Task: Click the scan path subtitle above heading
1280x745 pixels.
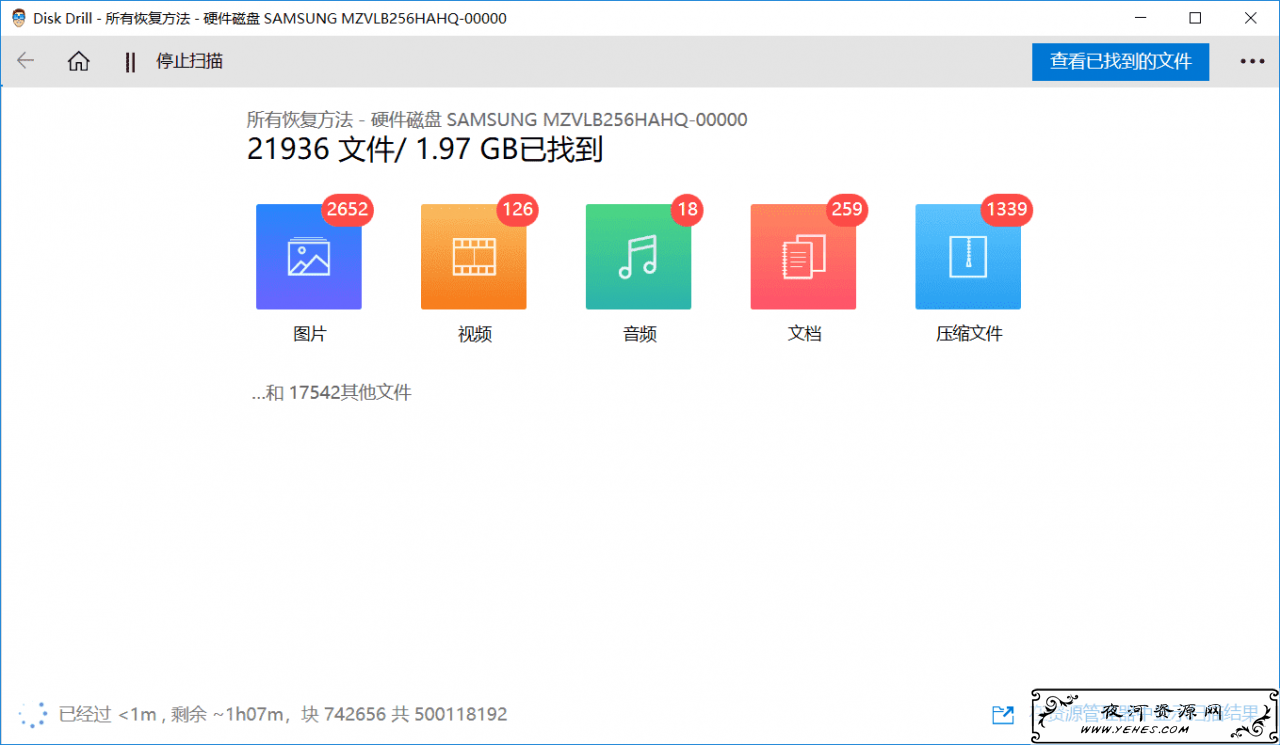Action: click(497, 120)
